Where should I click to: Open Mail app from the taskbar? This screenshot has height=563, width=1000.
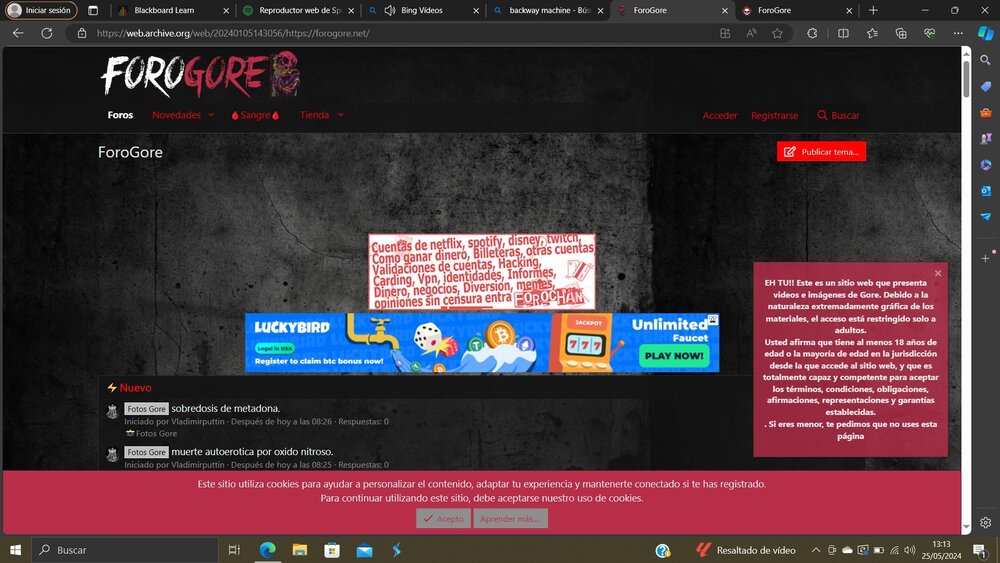click(x=364, y=550)
